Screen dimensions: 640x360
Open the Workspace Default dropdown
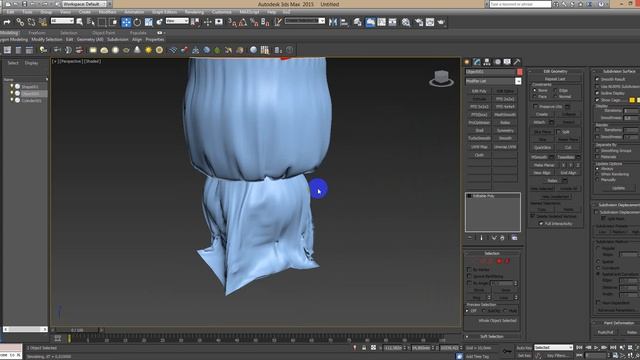84,4
